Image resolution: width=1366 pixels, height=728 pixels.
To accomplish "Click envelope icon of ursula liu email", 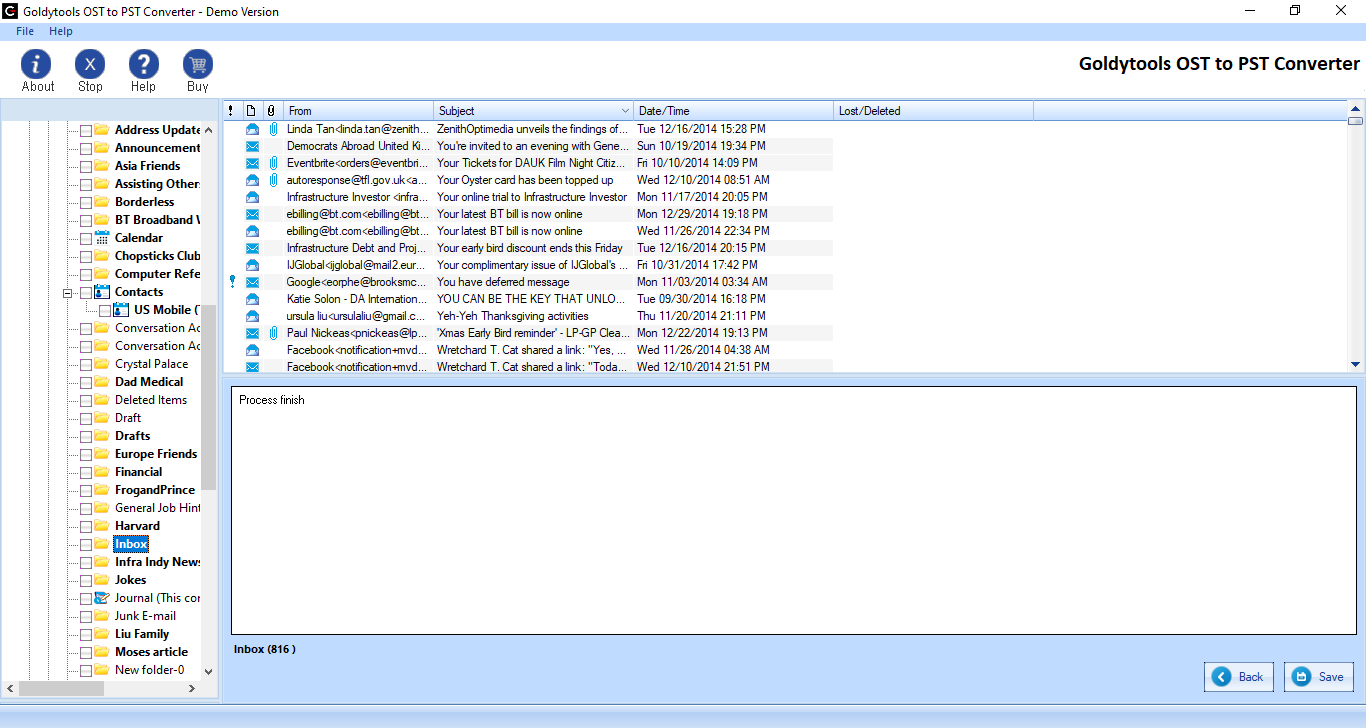I will pyautogui.click(x=252, y=316).
